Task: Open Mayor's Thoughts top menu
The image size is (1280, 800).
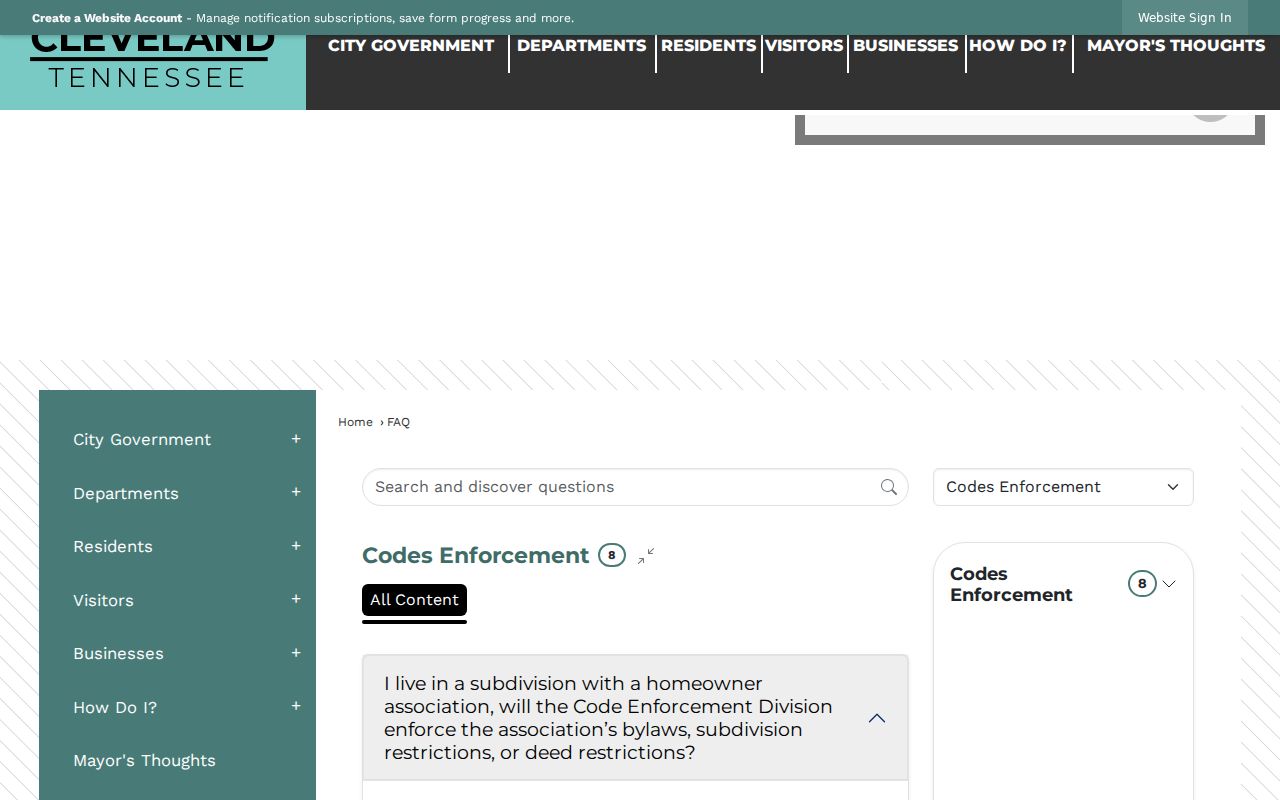Action: pyautogui.click(x=1176, y=45)
